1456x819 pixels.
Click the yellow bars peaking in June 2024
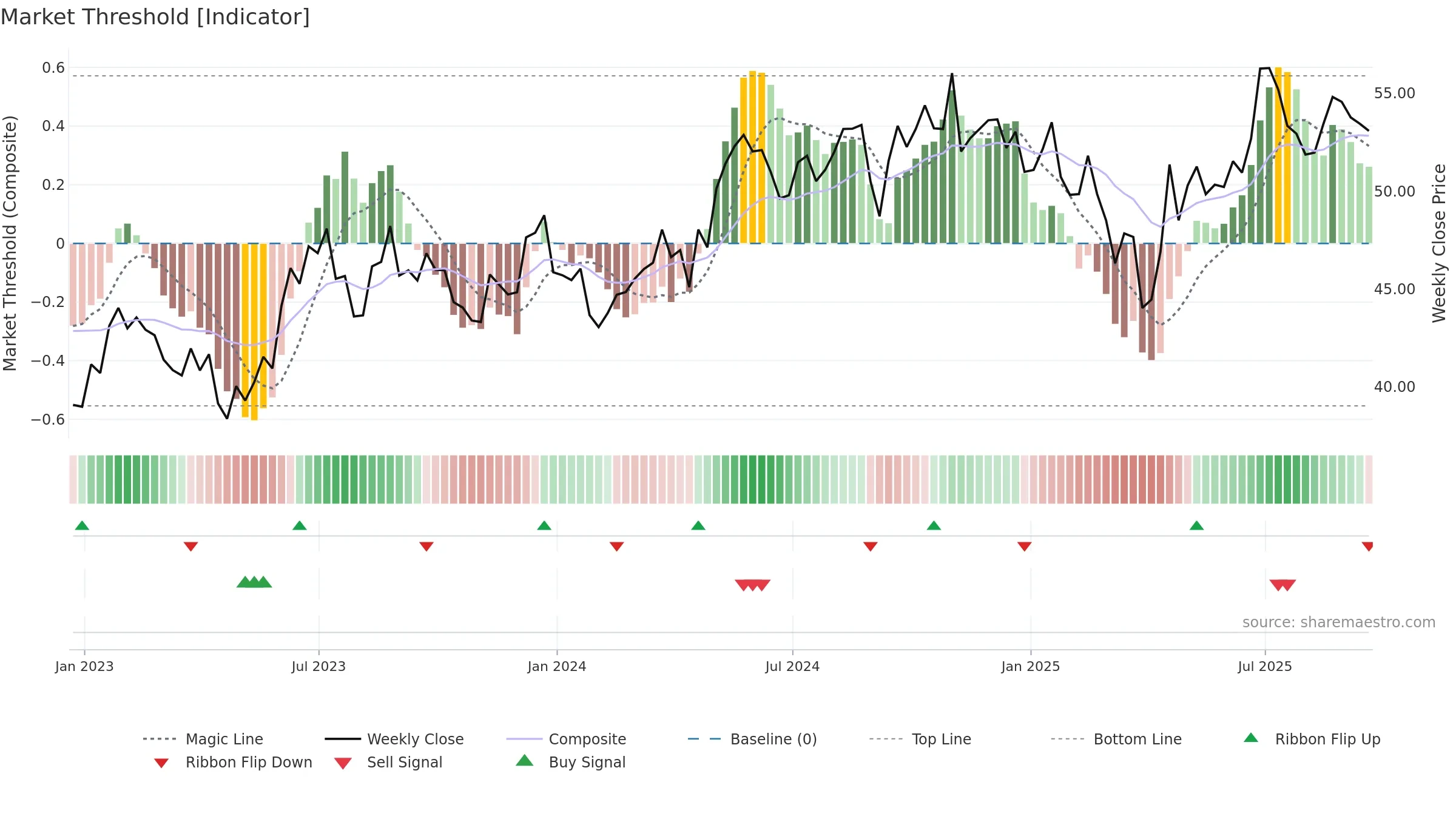(x=753, y=157)
